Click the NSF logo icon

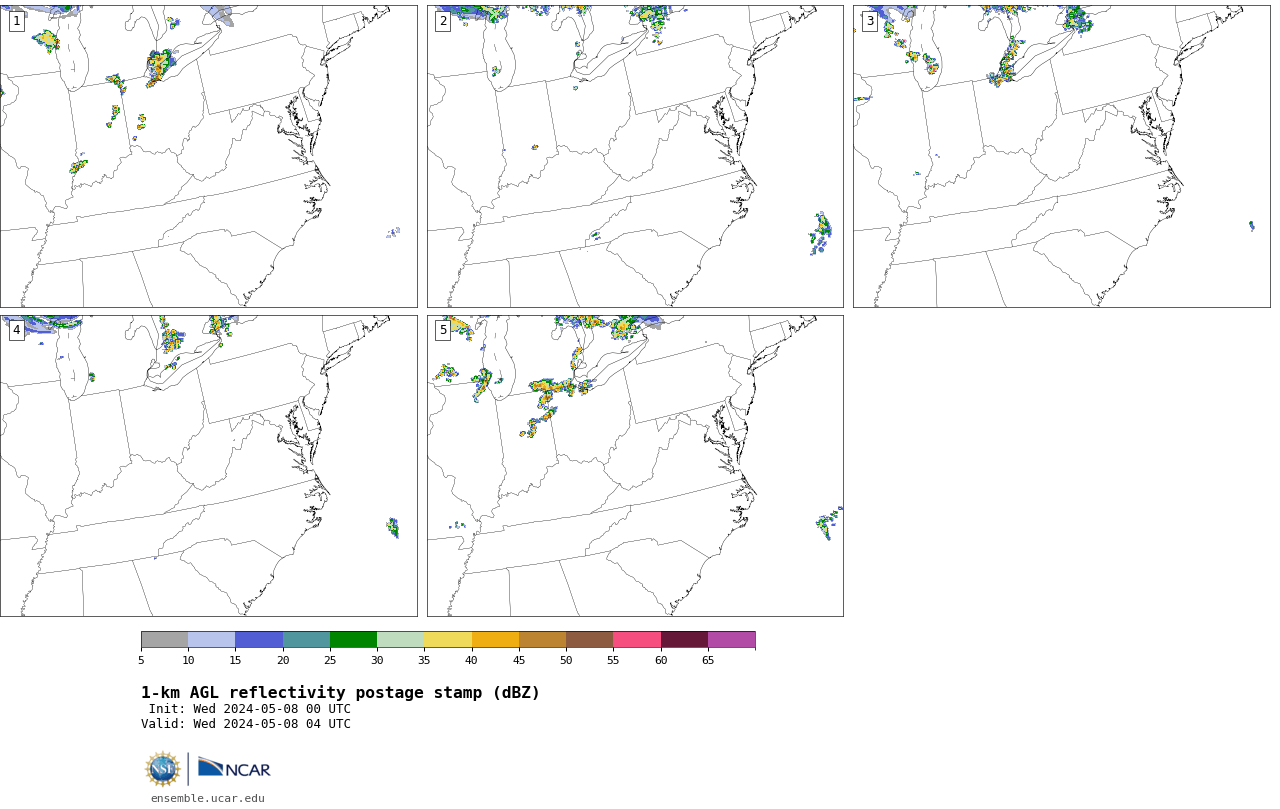163,769
